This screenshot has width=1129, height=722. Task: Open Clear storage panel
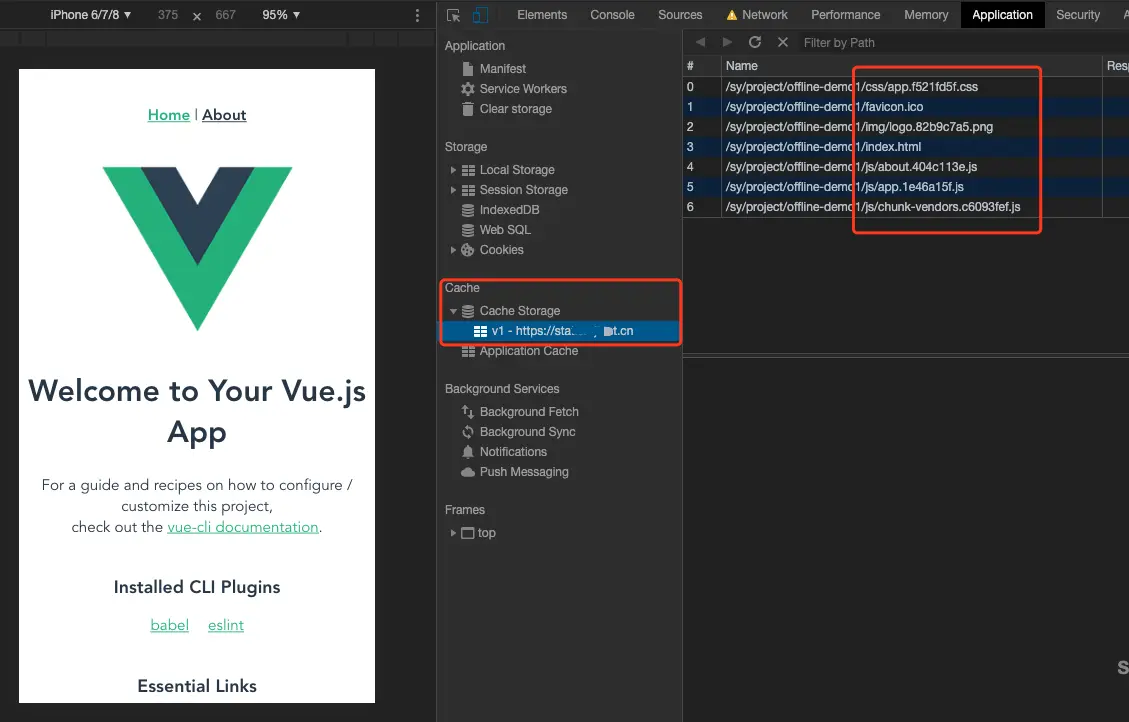tap(516, 109)
